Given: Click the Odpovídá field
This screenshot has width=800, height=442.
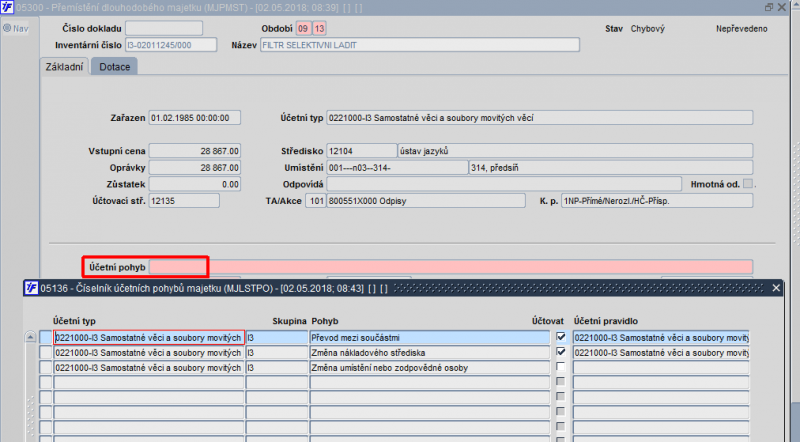Looking at the screenshot, I should [x=504, y=184].
